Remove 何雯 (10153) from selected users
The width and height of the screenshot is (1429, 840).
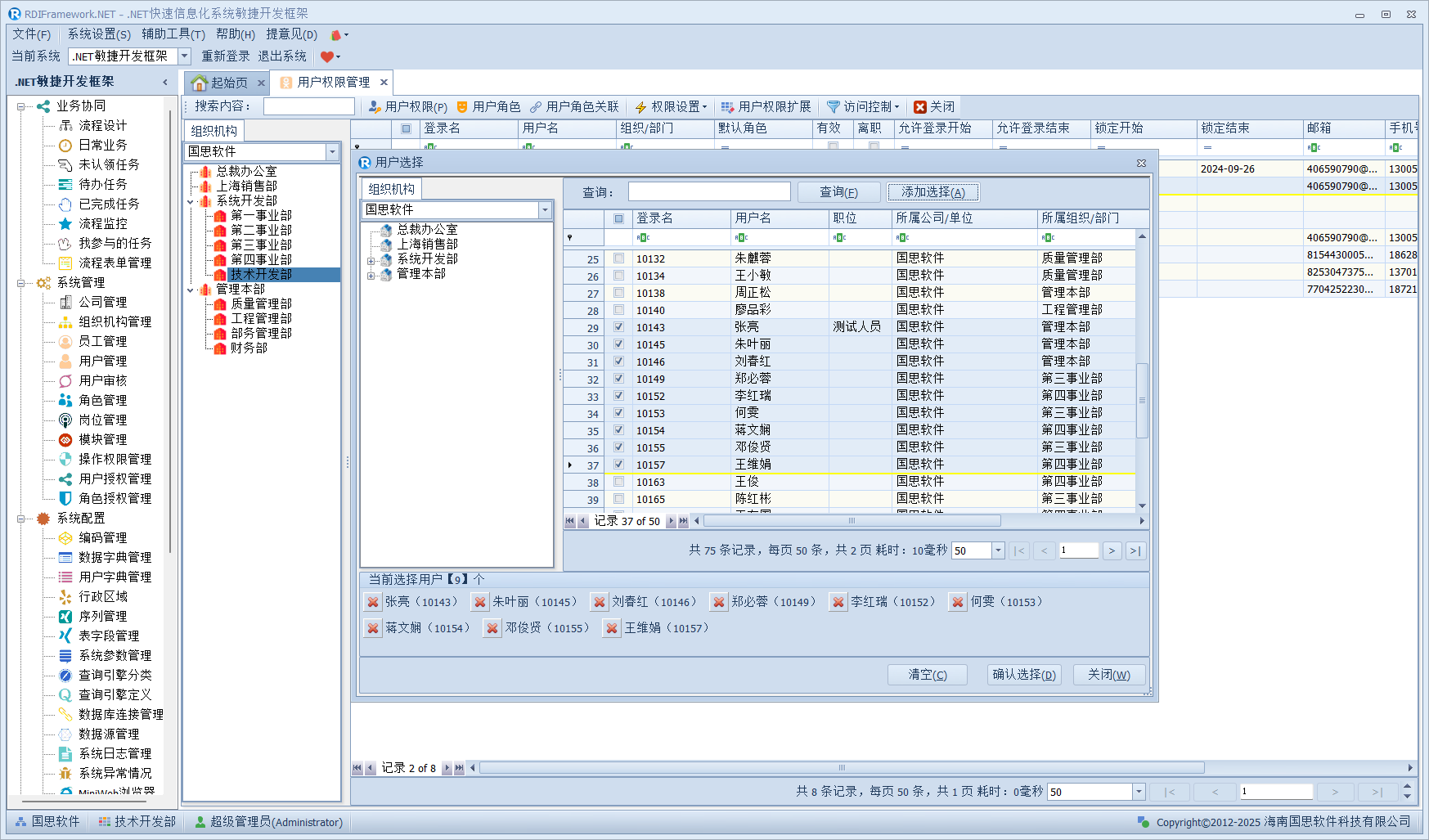[x=958, y=602]
